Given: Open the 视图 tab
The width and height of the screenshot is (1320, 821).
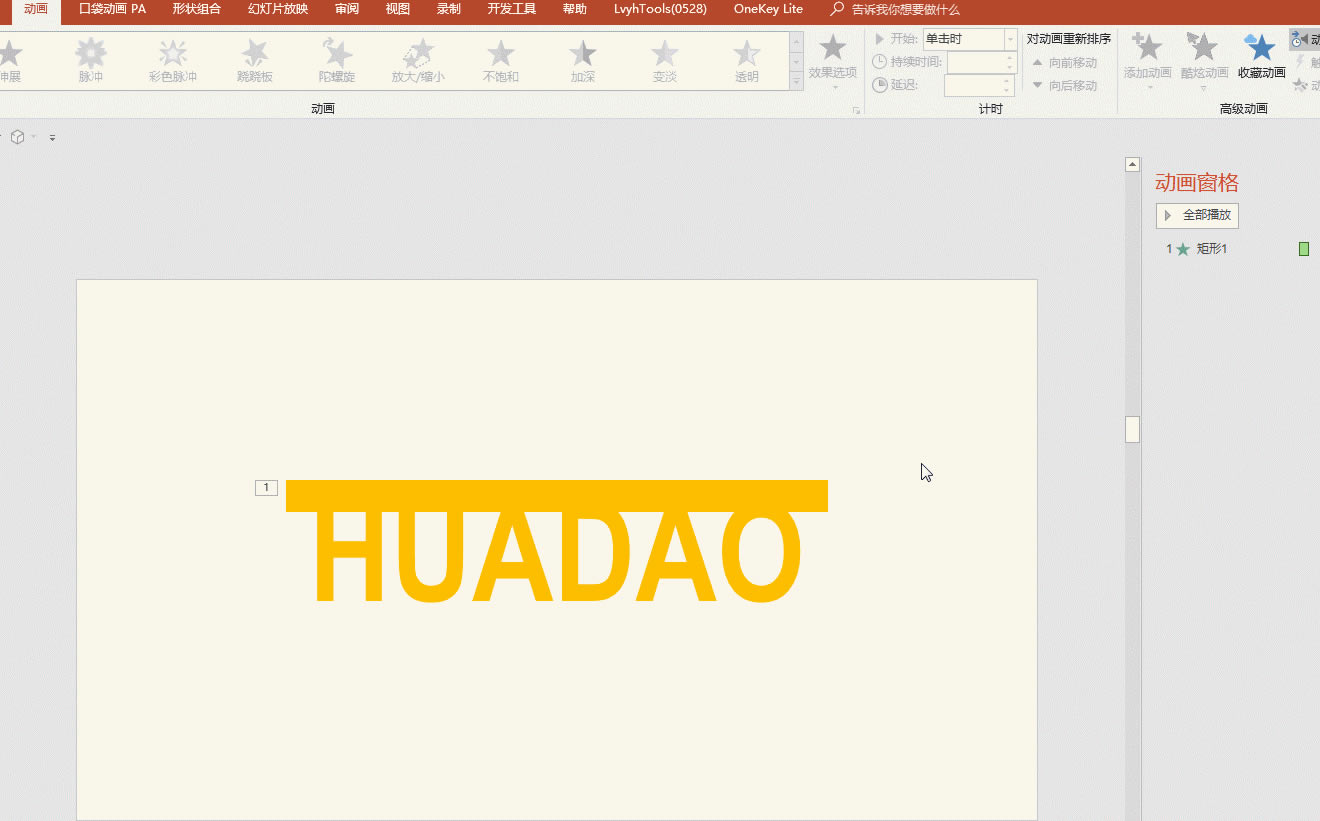Looking at the screenshot, I should click(398, 9).
